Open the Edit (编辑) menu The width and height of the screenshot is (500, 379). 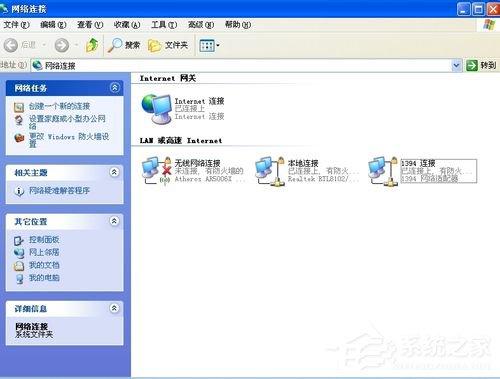(53, 24)
